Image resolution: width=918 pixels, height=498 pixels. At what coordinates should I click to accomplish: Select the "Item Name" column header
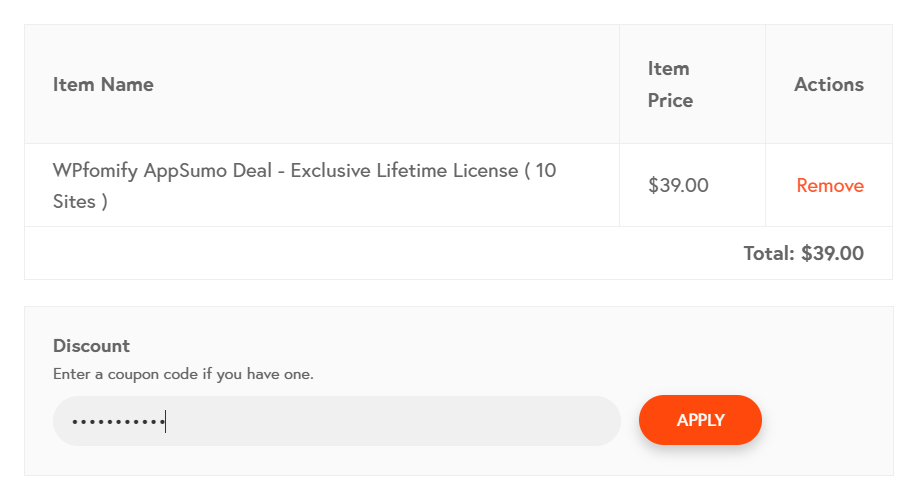tap(103, 84)
